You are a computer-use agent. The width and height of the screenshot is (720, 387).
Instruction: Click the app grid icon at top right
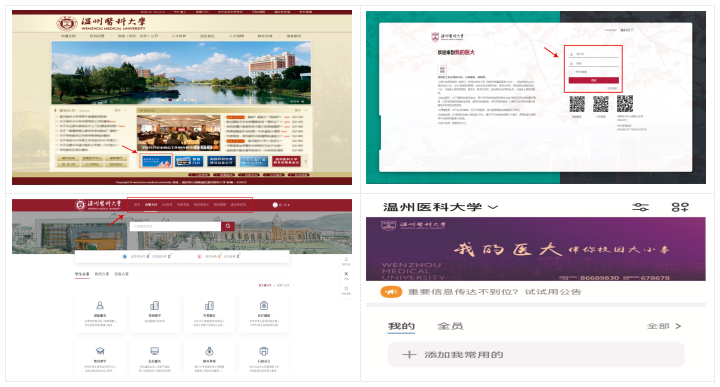click(x=680, y=207)
